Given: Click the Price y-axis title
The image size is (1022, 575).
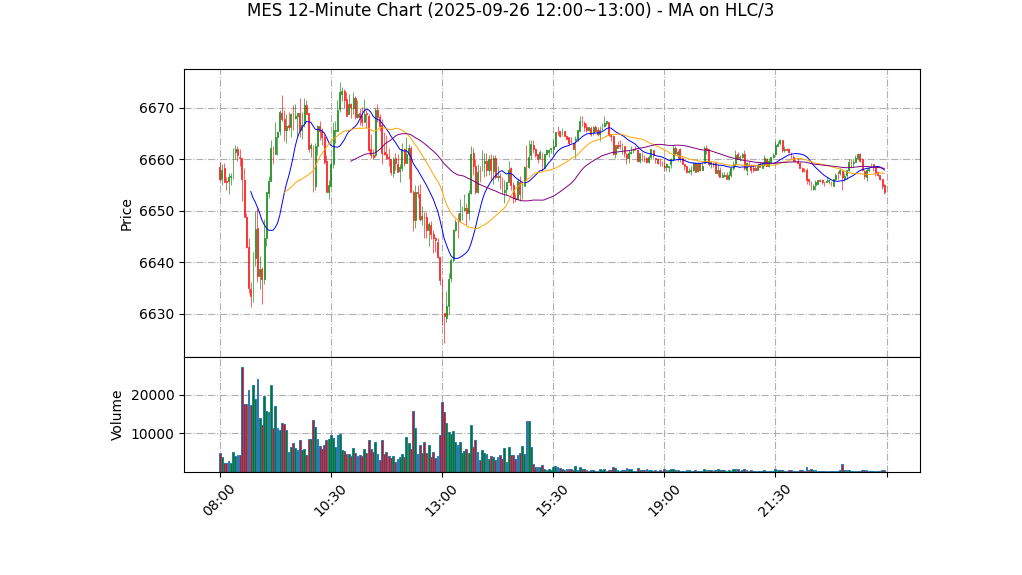Looking at the screenshot, I should coord(126,215).
